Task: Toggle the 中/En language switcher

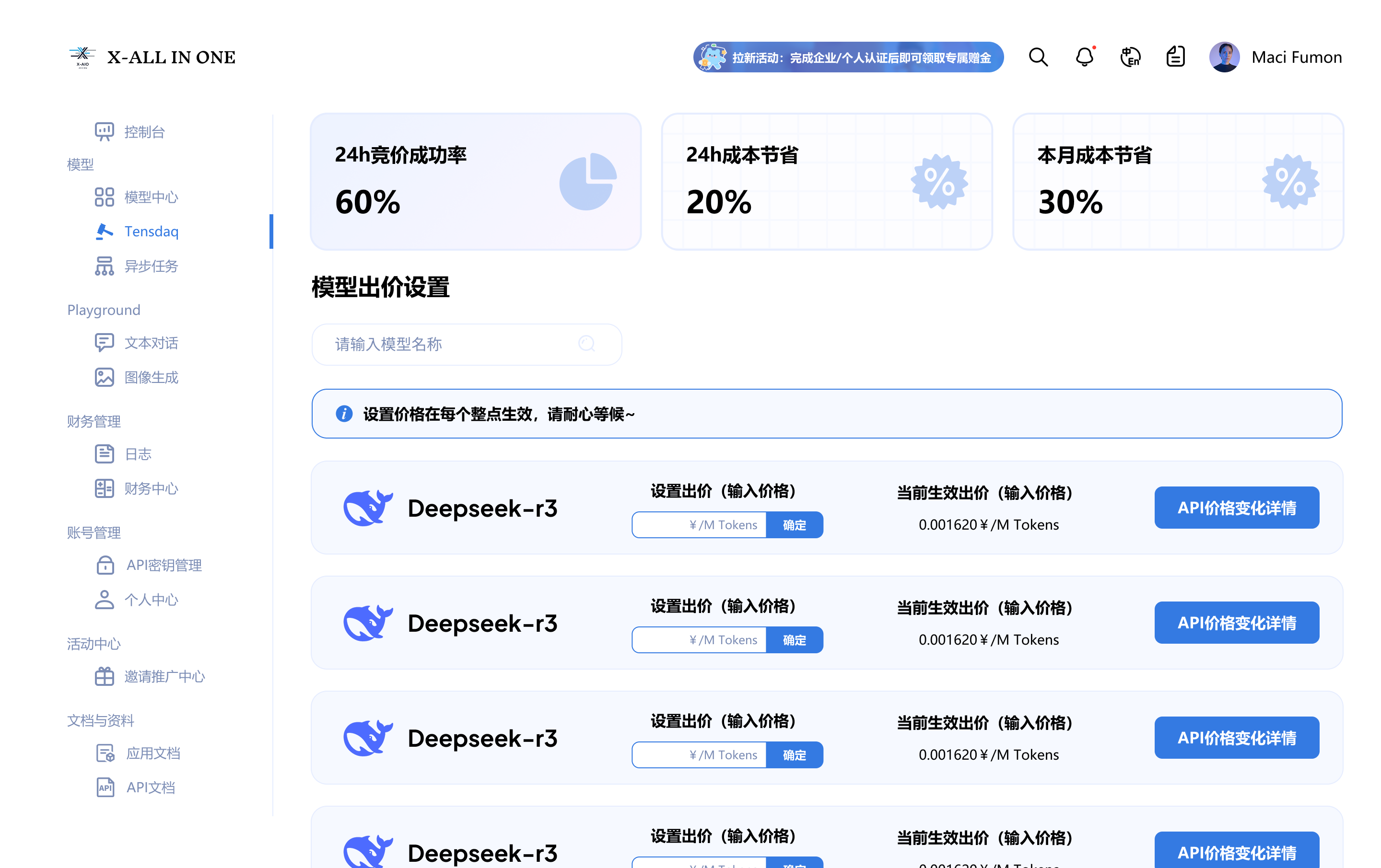Action: (x=1130, y=57)
